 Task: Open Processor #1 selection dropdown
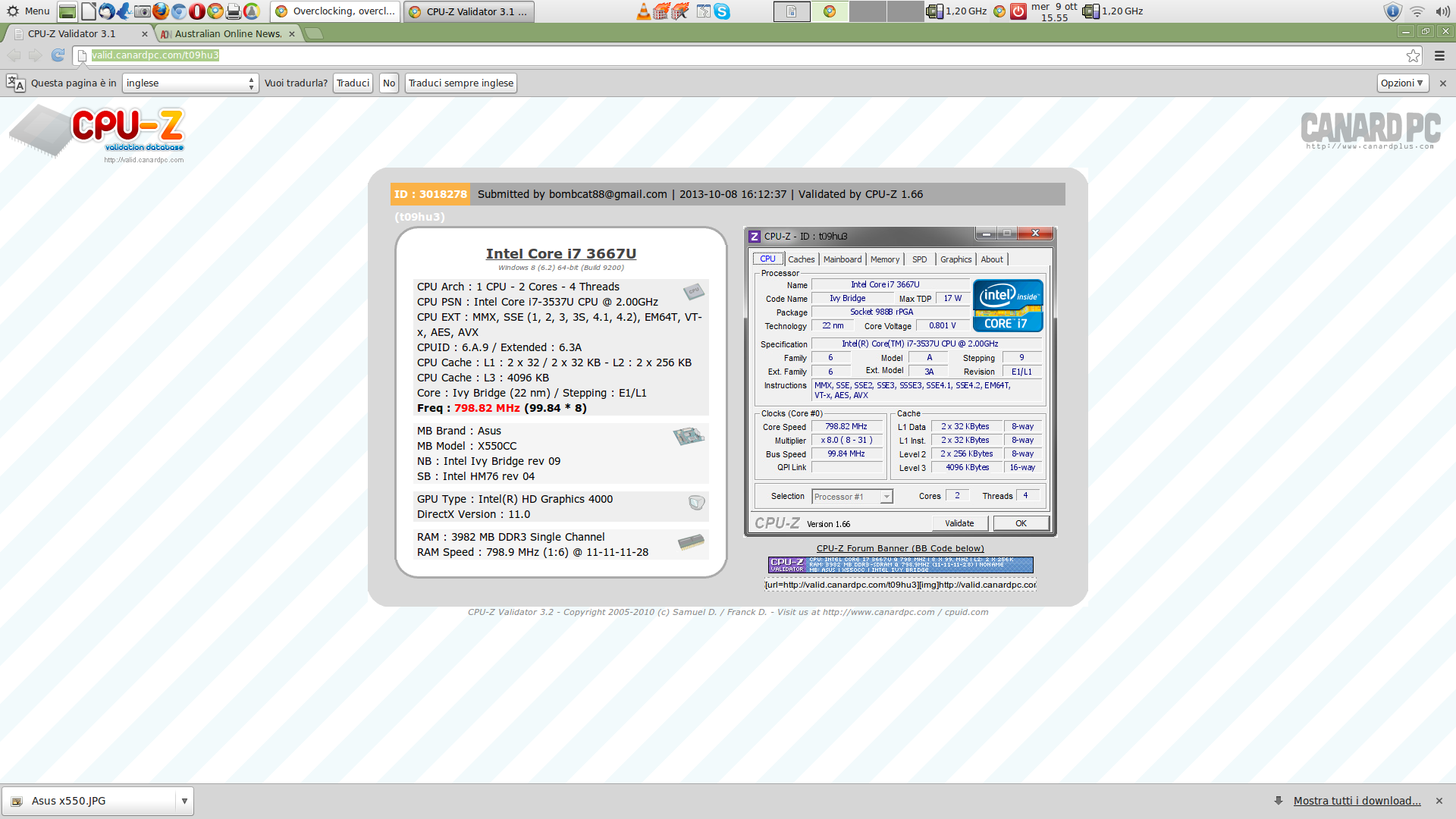click(852, 497)
